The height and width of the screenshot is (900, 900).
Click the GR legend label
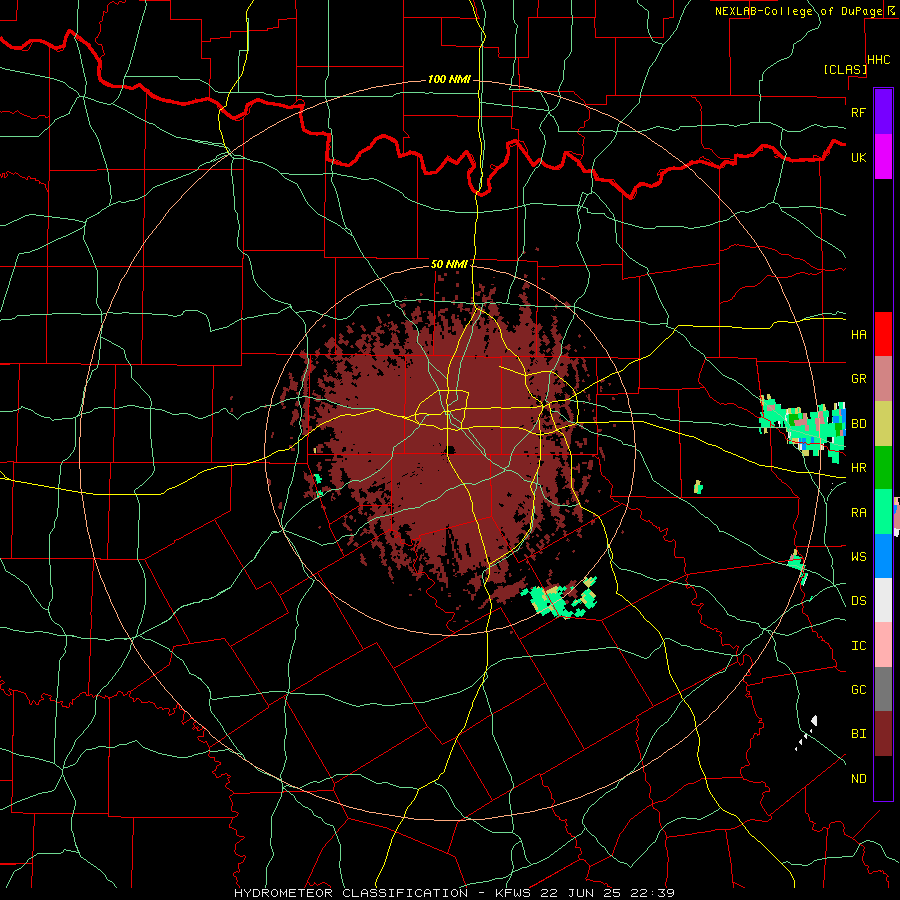[858, 379]
